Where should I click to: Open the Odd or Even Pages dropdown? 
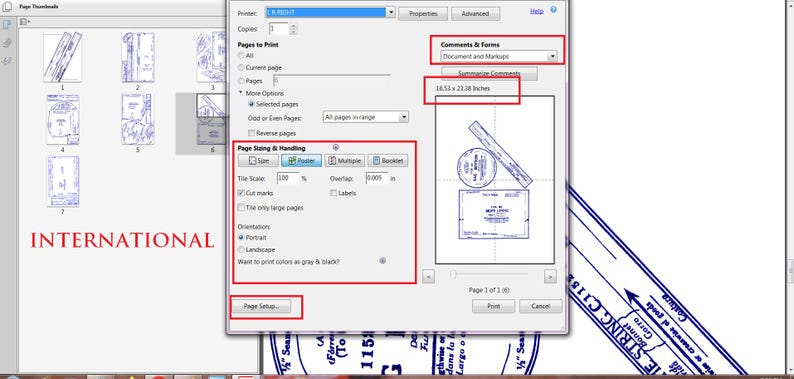pos(365,117)
